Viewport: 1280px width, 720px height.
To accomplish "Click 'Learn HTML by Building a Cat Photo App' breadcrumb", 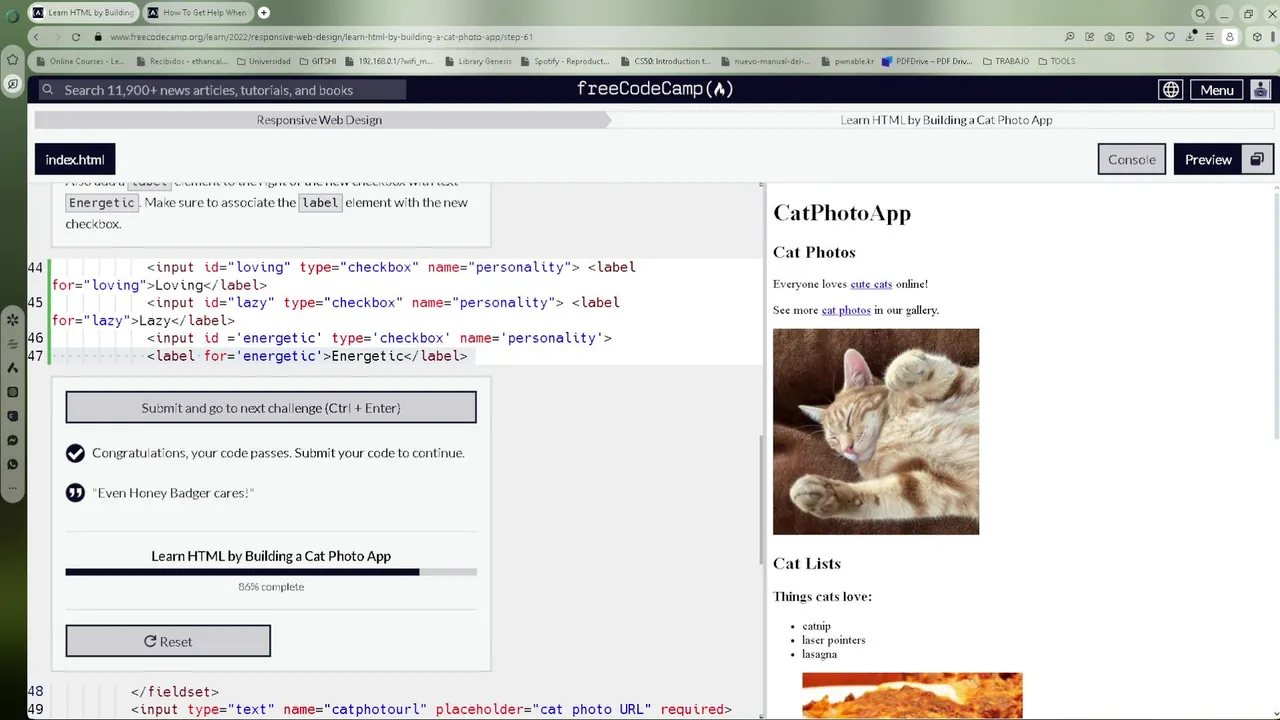I will (946, 120).
